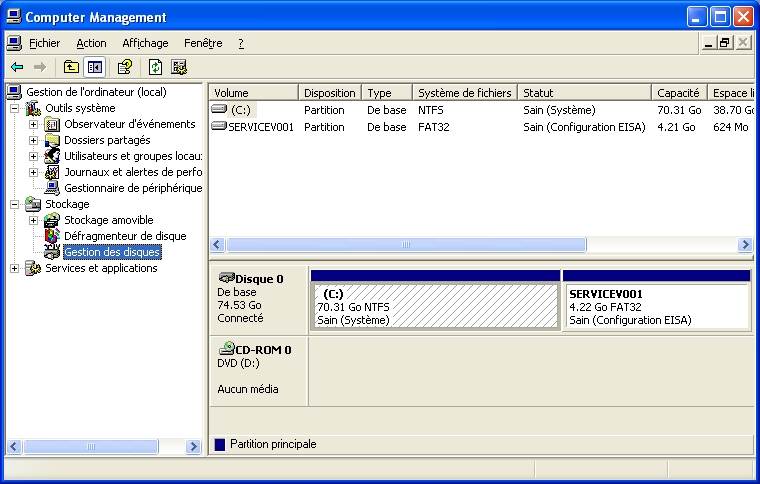Toggle the Show/Hide console tree button
The width and height of the screenshot is (760, 484).
point(94,67)
